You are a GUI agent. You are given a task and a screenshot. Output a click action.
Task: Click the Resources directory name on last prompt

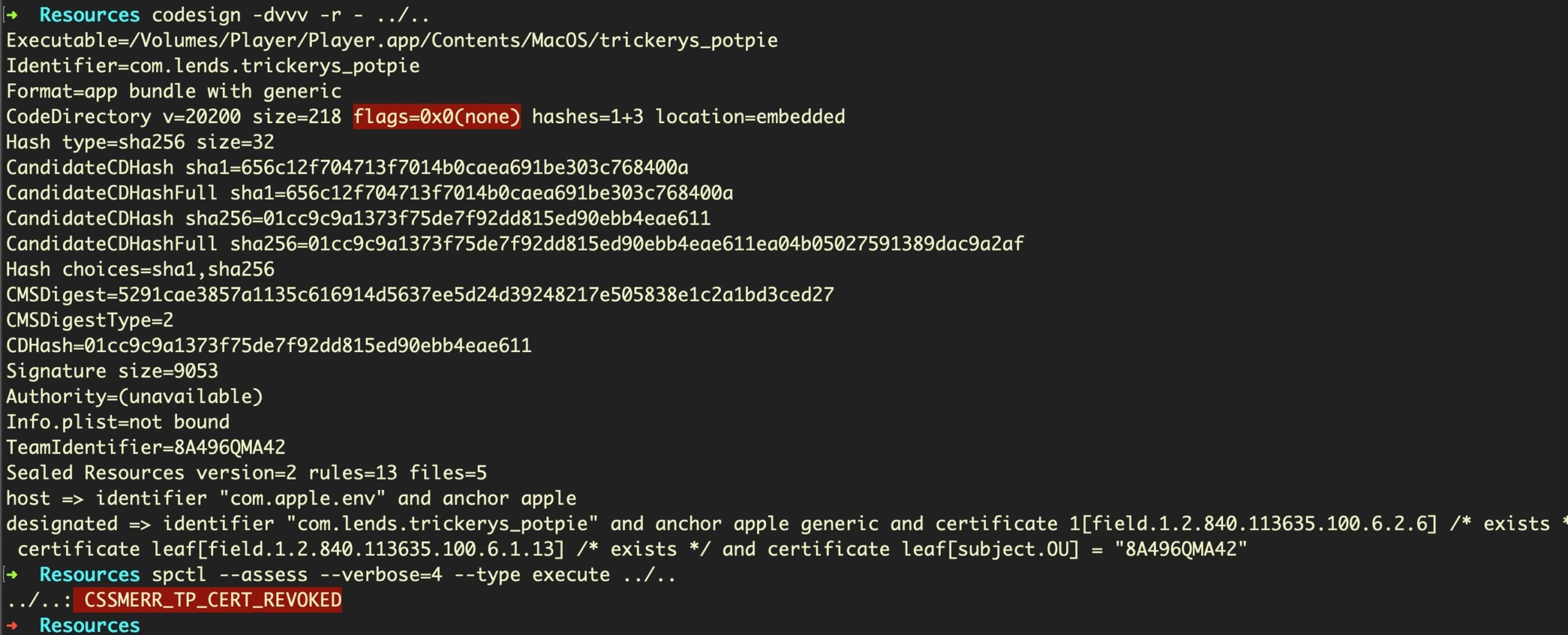pos(89,625)
